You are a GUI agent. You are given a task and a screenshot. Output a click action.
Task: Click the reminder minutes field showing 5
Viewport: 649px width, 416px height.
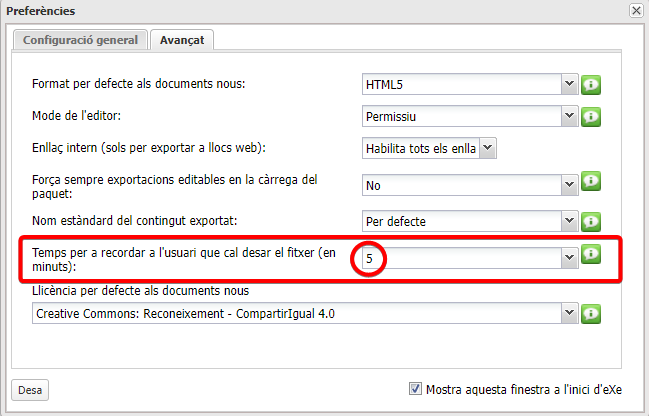pos(460,259)
